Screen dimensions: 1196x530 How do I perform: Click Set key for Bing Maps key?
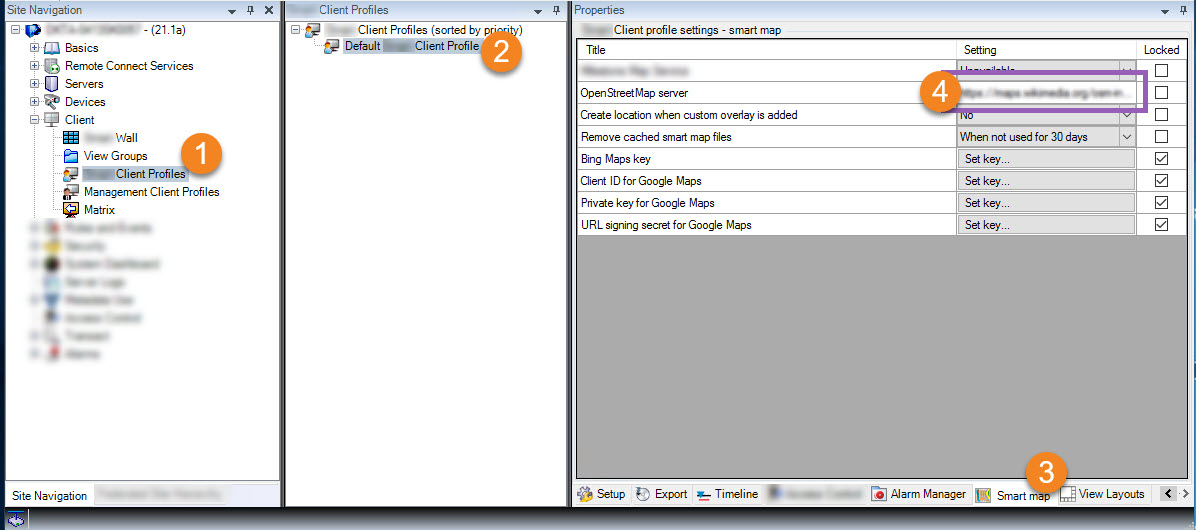[x=1045, y=159]
